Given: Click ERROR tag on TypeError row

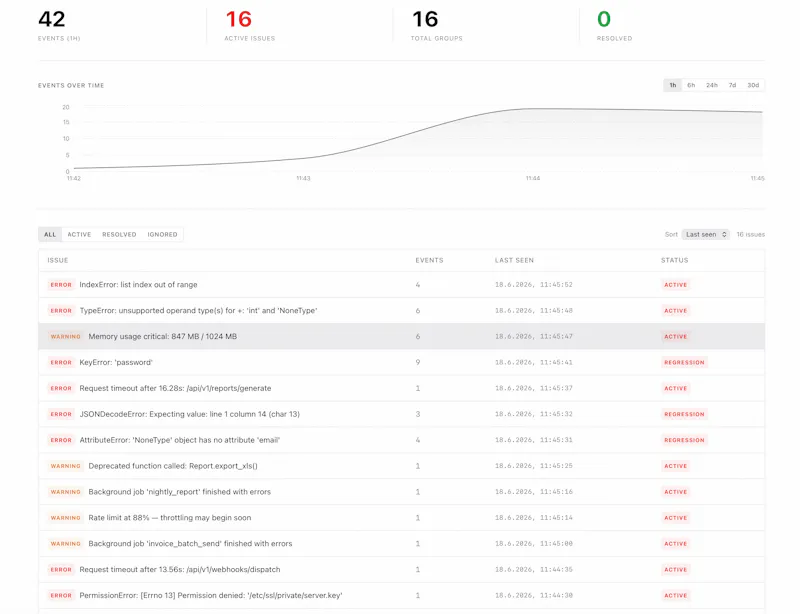Looking at the screenshot, I should click(61, 310).
